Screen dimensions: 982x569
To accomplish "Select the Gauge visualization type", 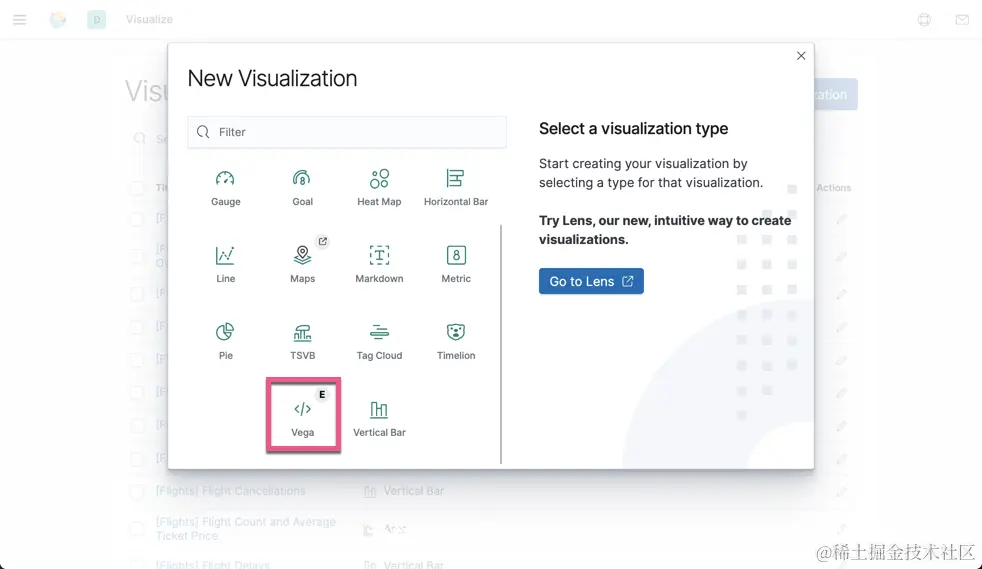I will click(225, 188).
